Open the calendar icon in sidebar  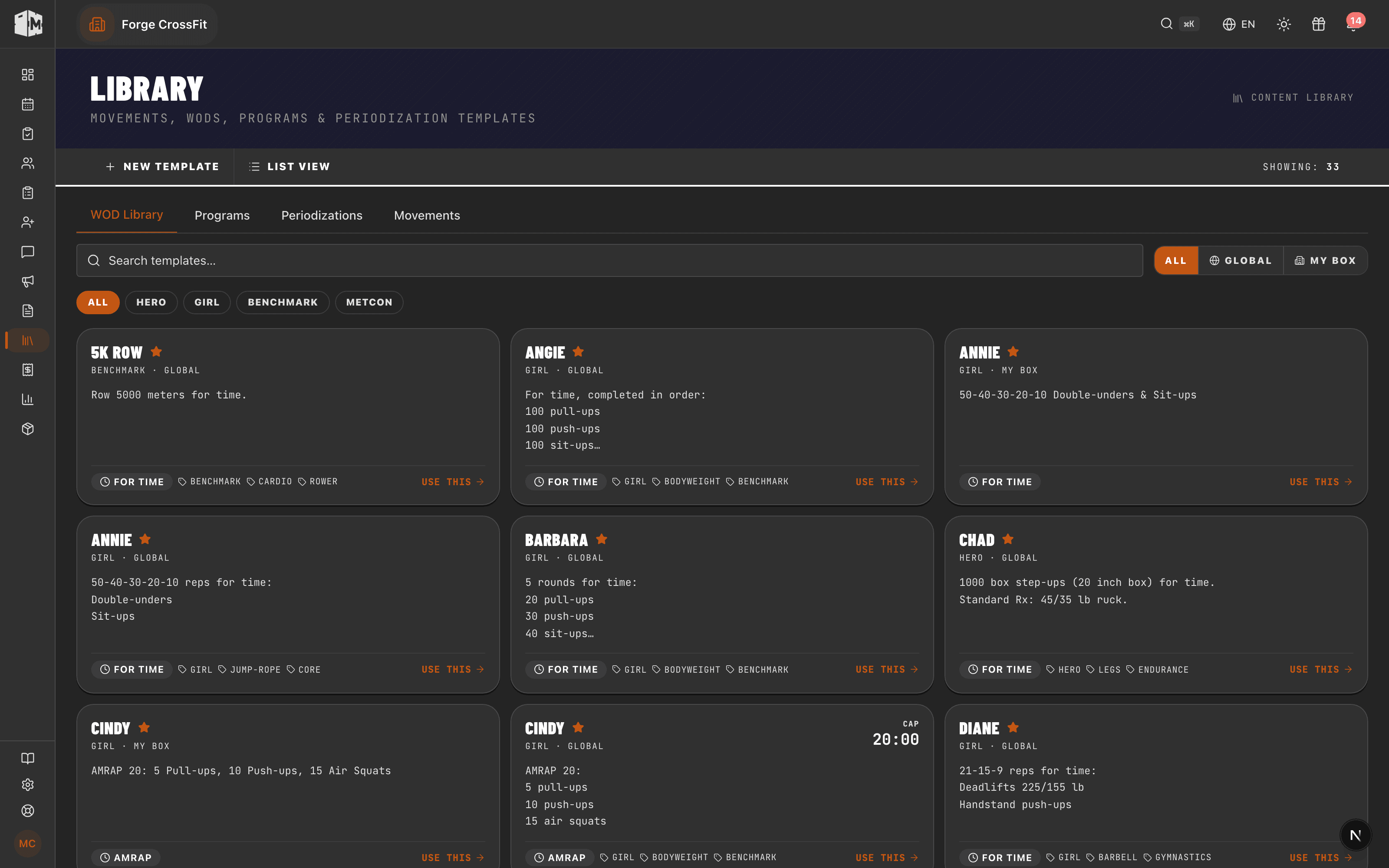point(27,104)
